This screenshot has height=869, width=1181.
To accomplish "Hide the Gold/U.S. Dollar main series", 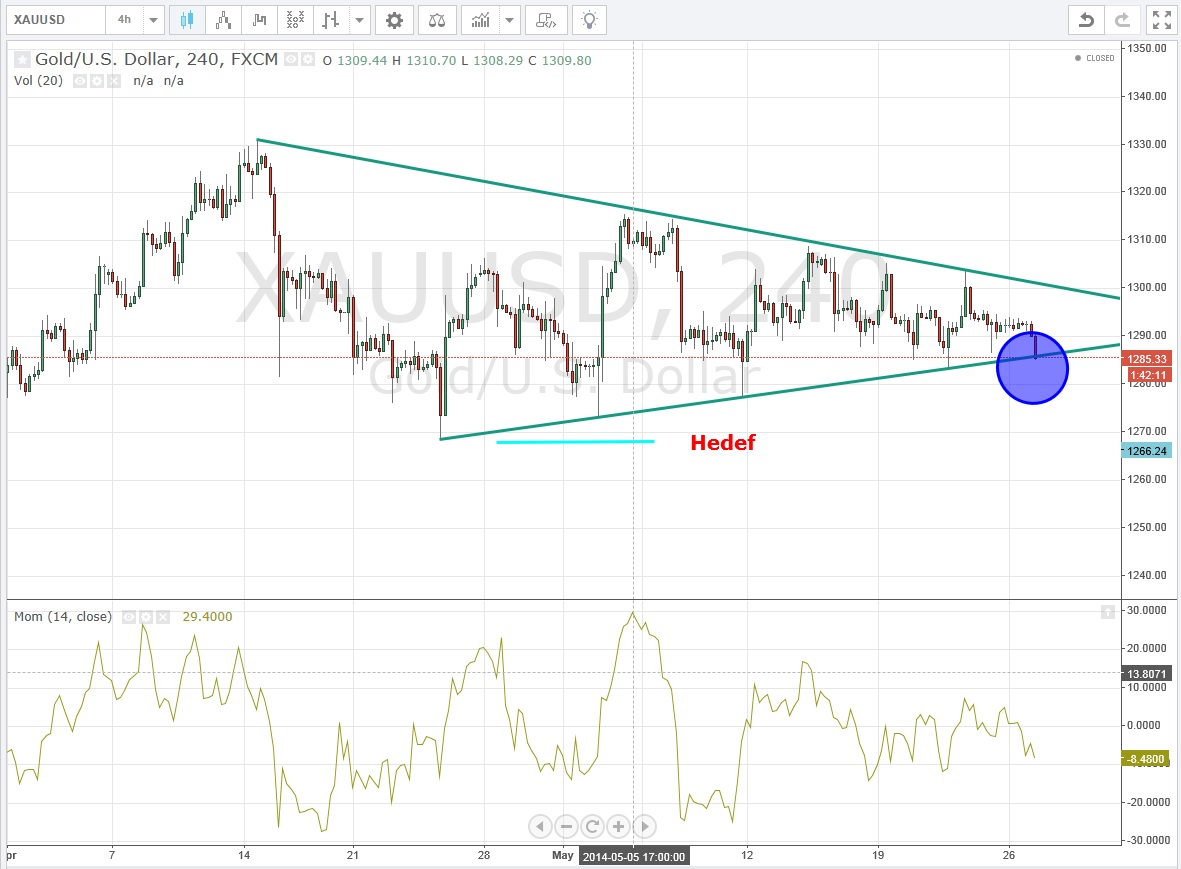I will coord(293,60).
